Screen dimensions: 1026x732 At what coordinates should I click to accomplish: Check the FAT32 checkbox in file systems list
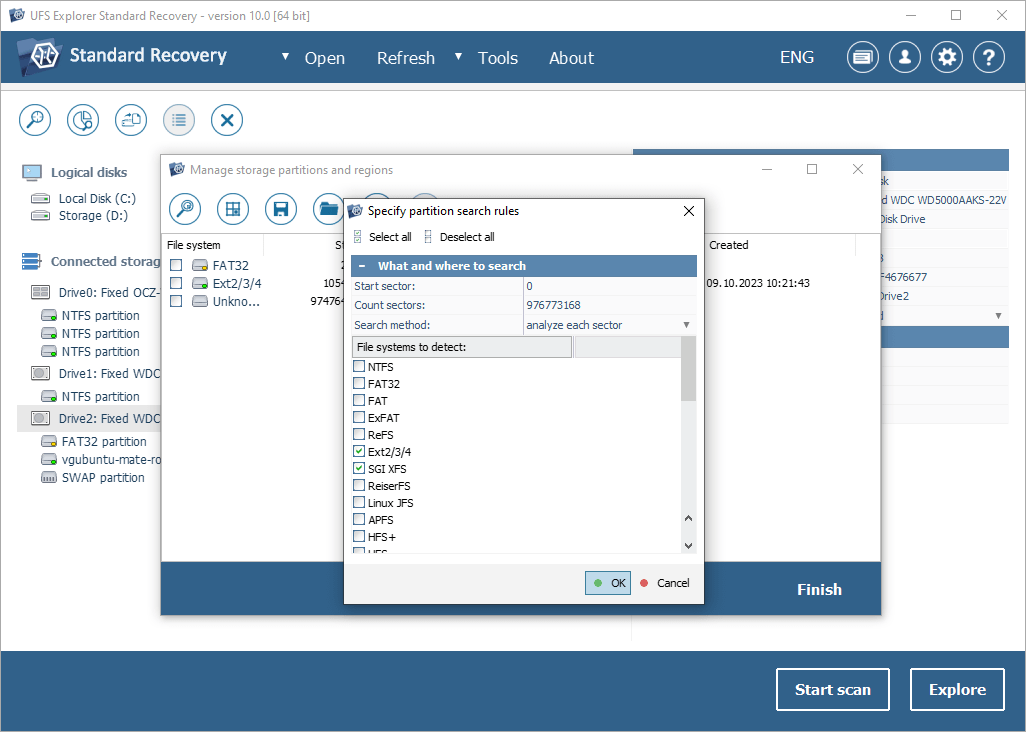359,383
